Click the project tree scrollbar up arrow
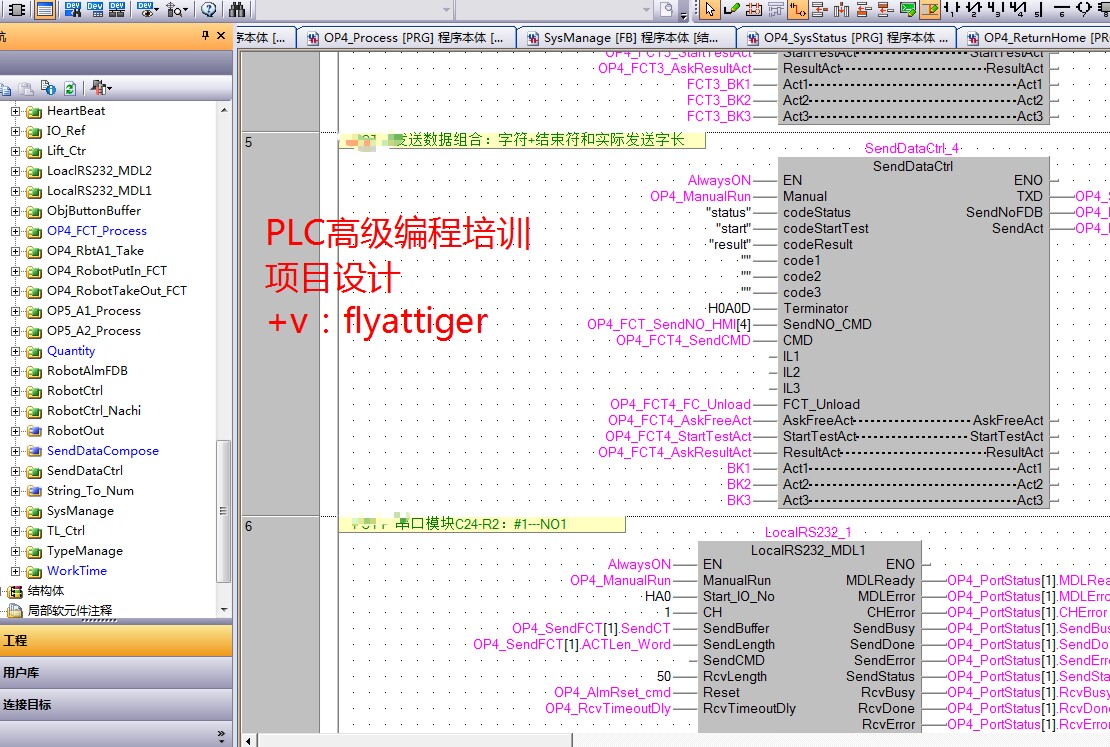The height and width of the screenshot is (747, 1110). (224, 110)
